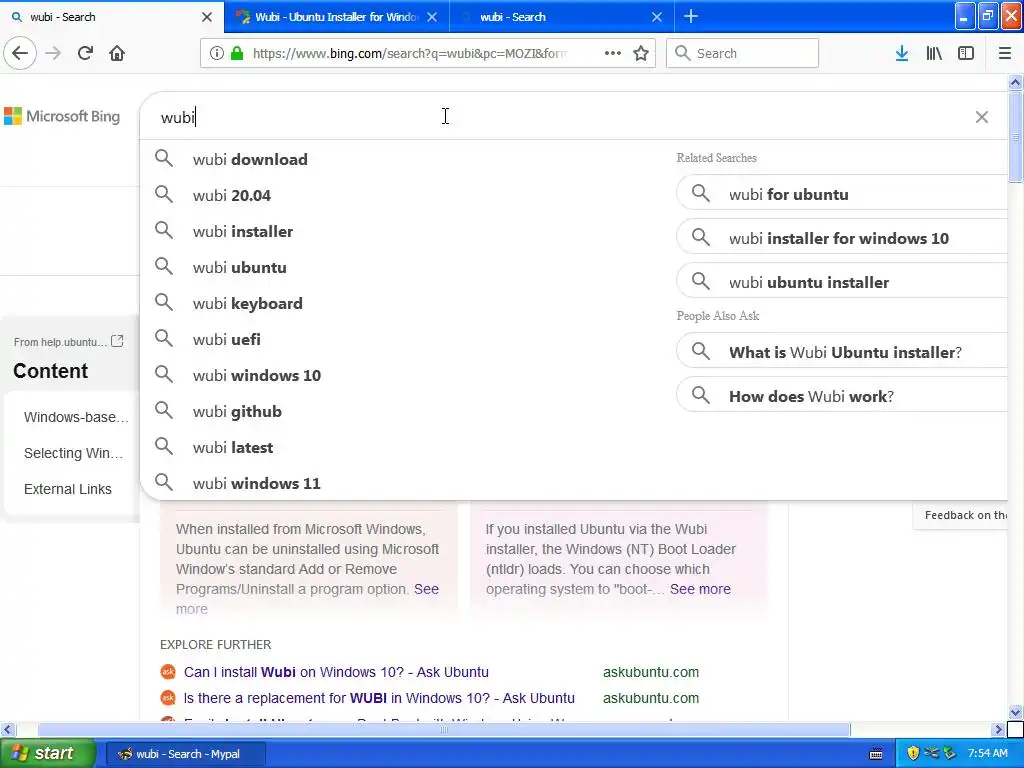Open the hamburger application menu
The image size is (1024, 768).
1005,53
